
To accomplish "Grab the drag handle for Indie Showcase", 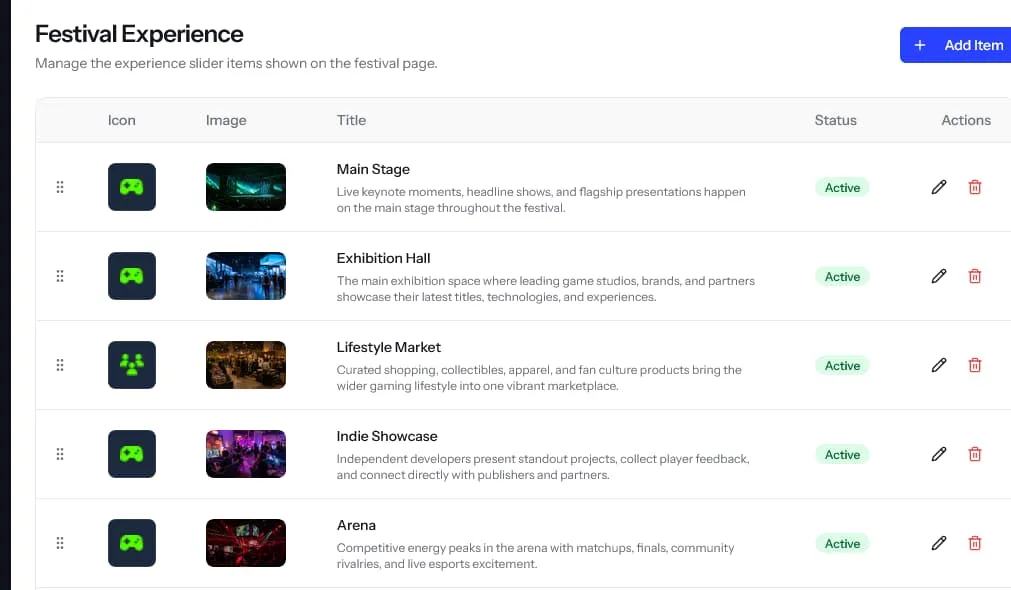I will point(60,454).
